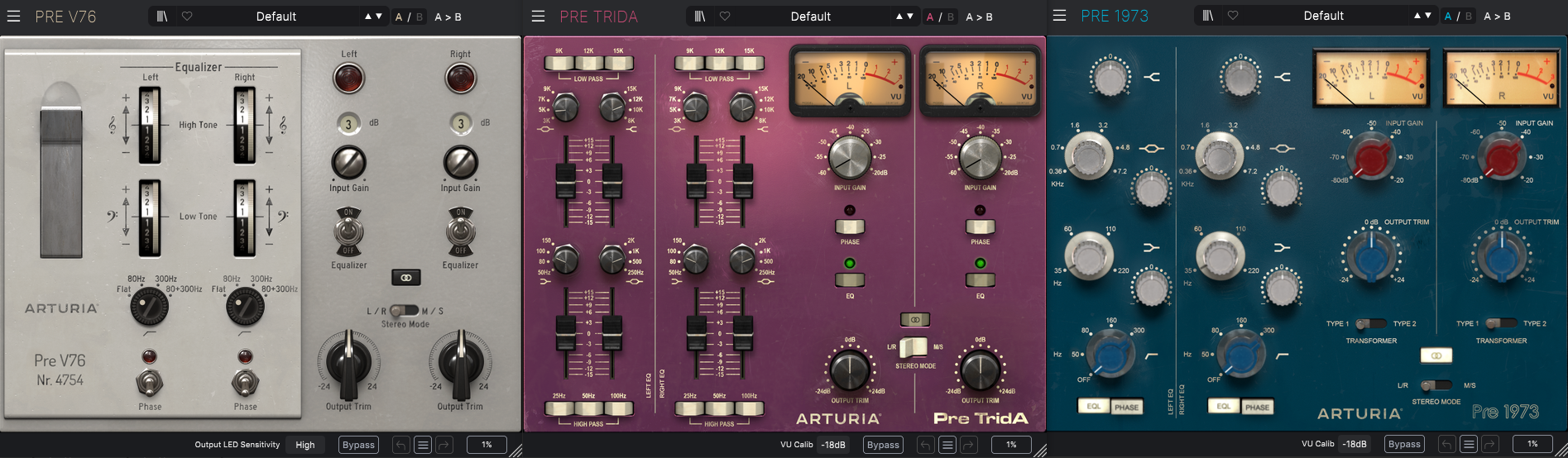Select A slot in Pre V76 A/B compare
The image size is (1568, 458).
point(398,17)
